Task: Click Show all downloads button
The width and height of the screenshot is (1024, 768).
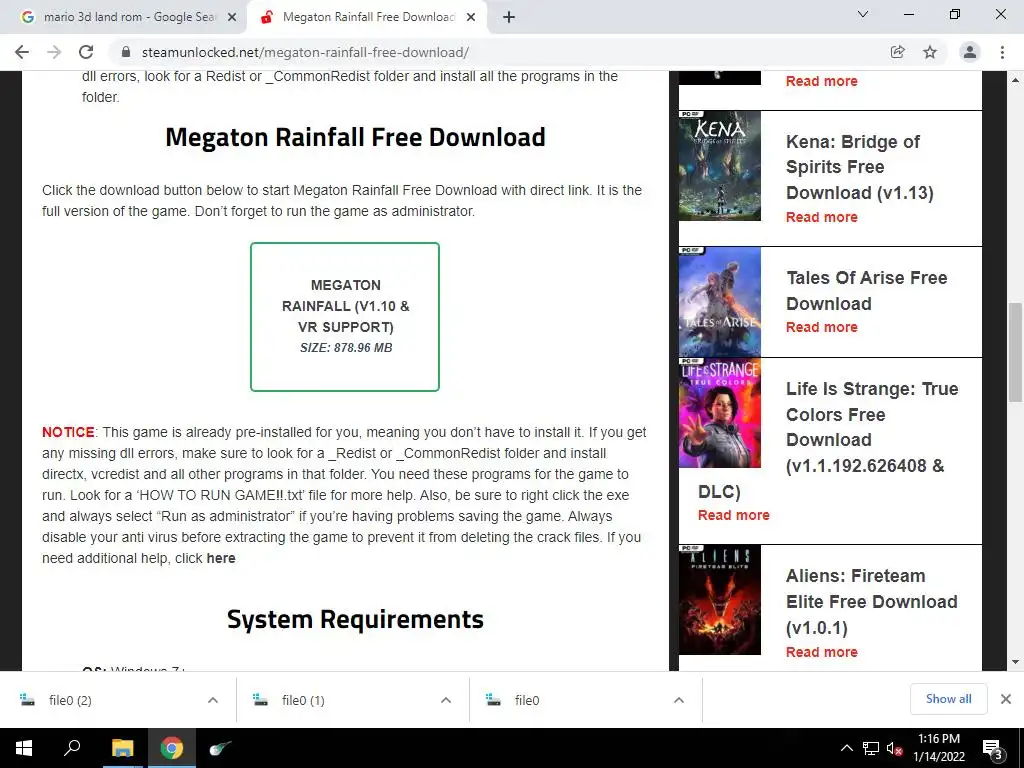Action: coord(948,699)
